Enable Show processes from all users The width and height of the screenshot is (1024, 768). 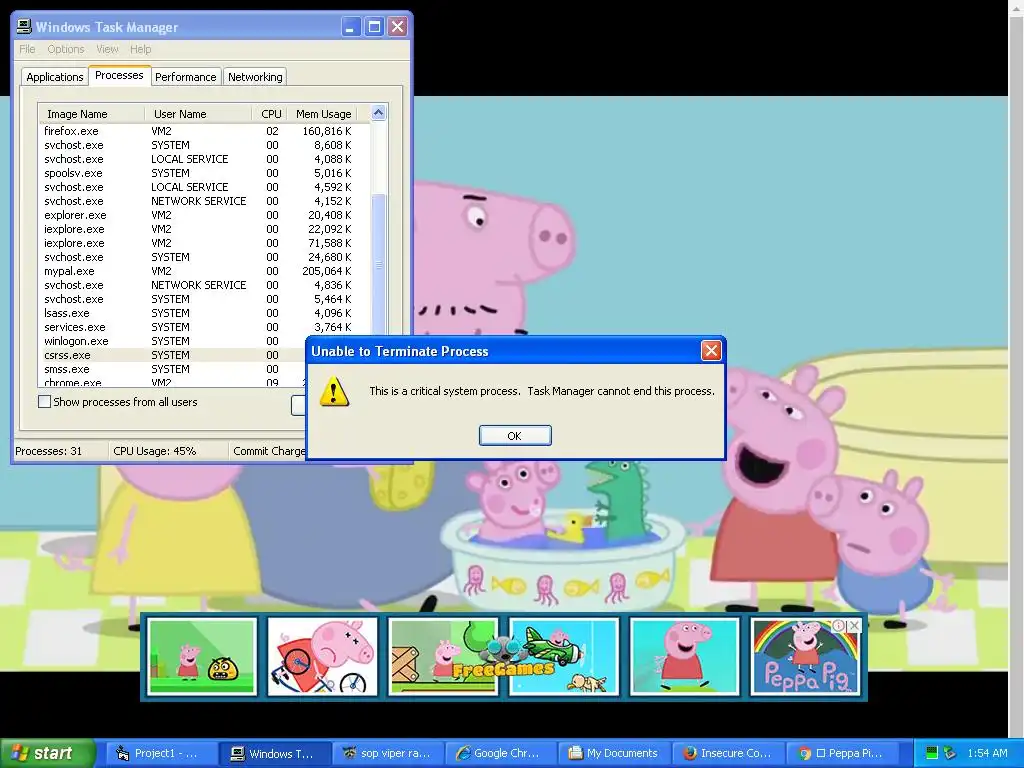[44, 402]
